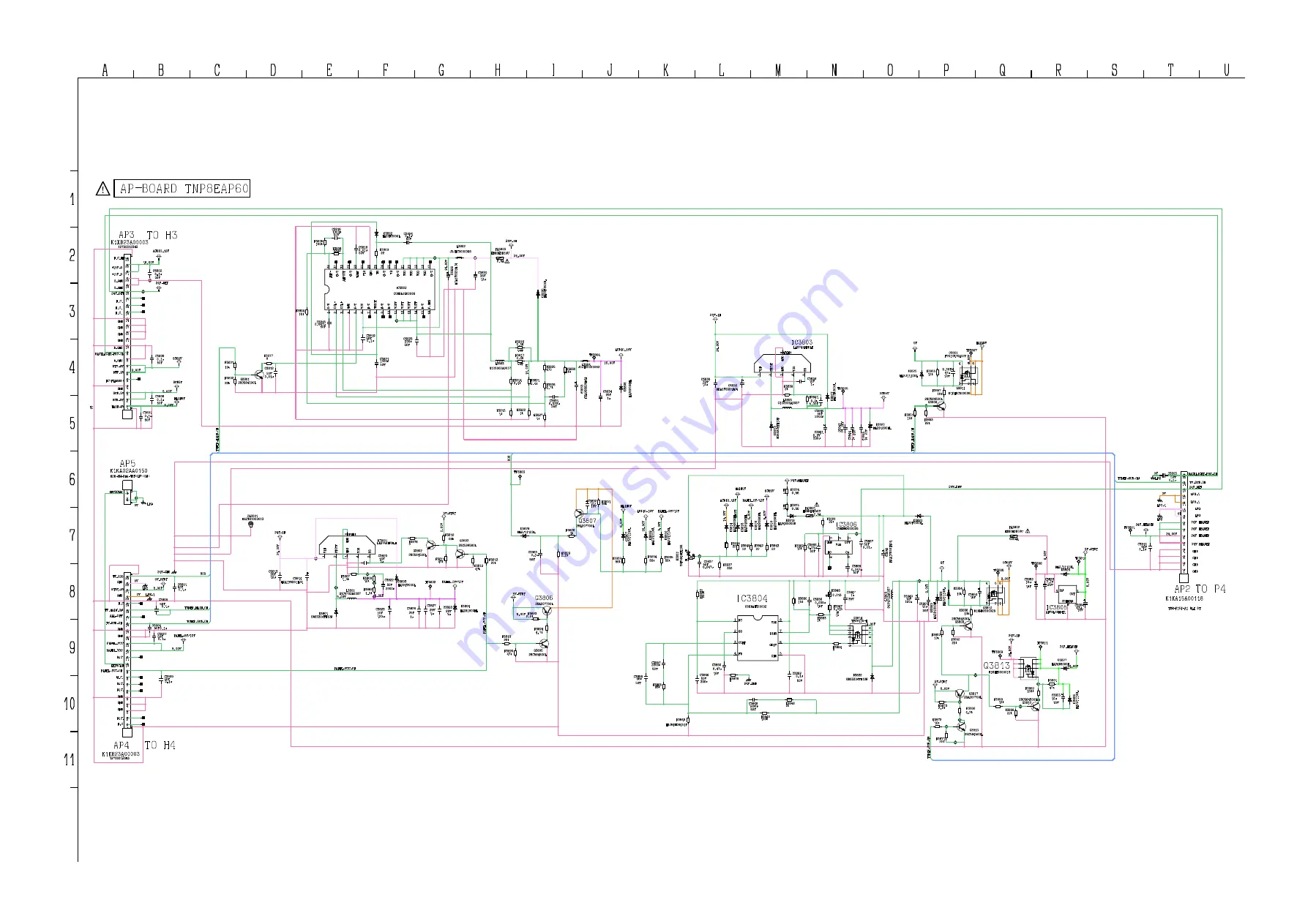
Task: Select the IC3805 label text
Action: click(x=1057, y=607)
